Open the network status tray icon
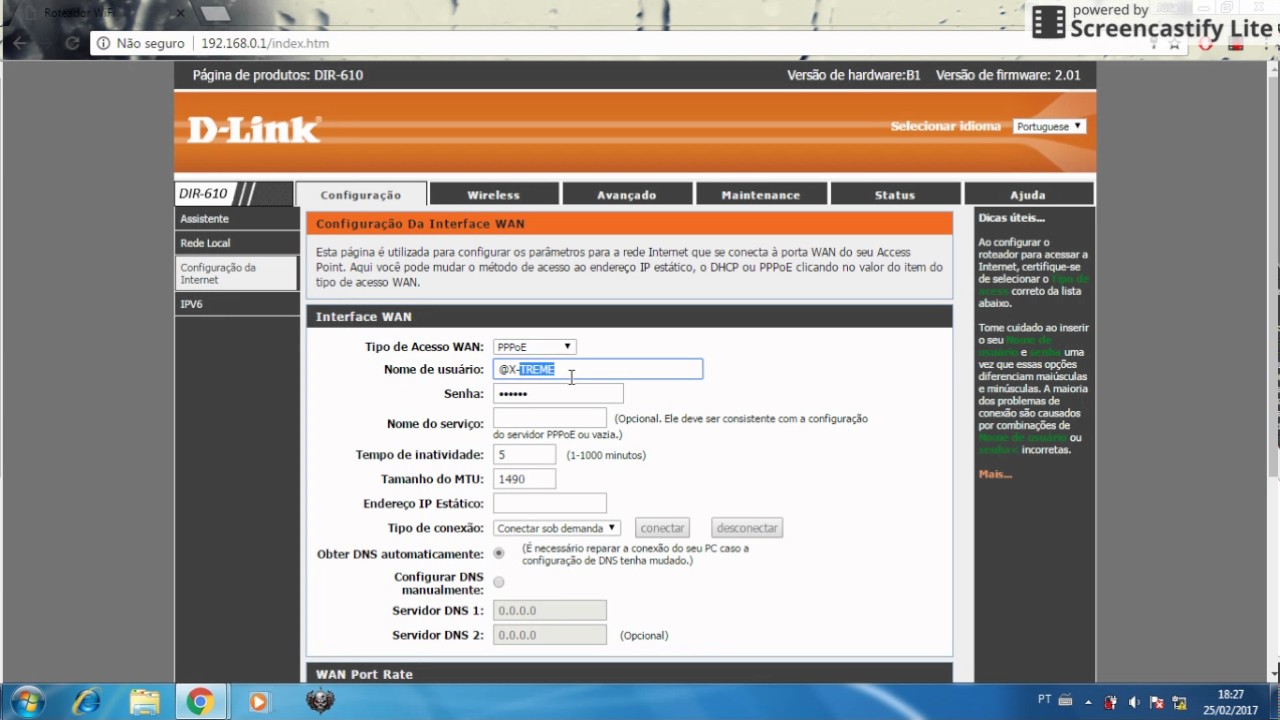This screenshot has height=720, width=1280. [x=1180, y=702]
